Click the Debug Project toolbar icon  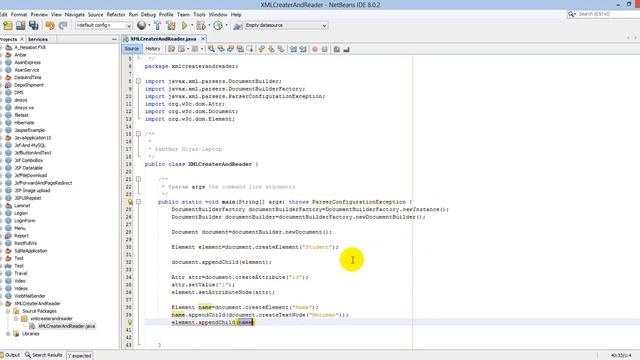coord(200,25)
